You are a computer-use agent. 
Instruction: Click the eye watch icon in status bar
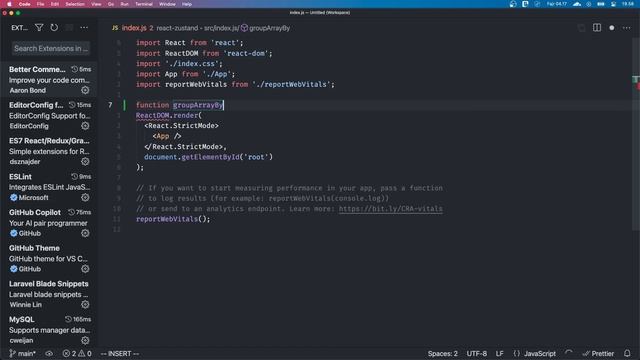[x=49, y=353]
